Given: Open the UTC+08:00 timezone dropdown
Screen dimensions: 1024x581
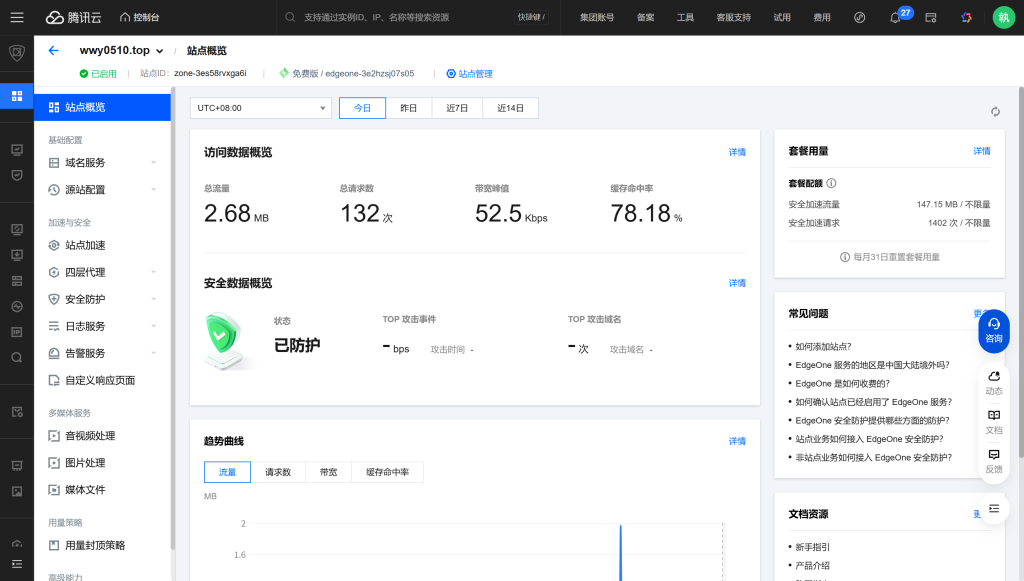Looking at the screenshot, I should [x=260, y=108].
